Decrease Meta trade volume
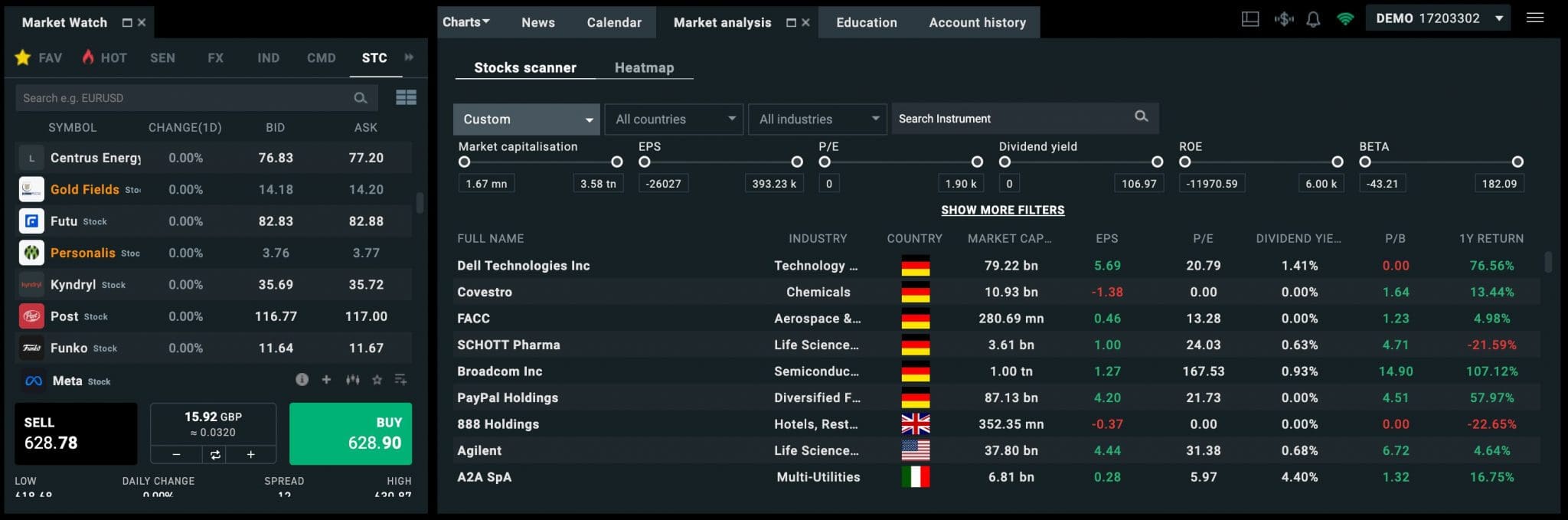 [176, 455]
